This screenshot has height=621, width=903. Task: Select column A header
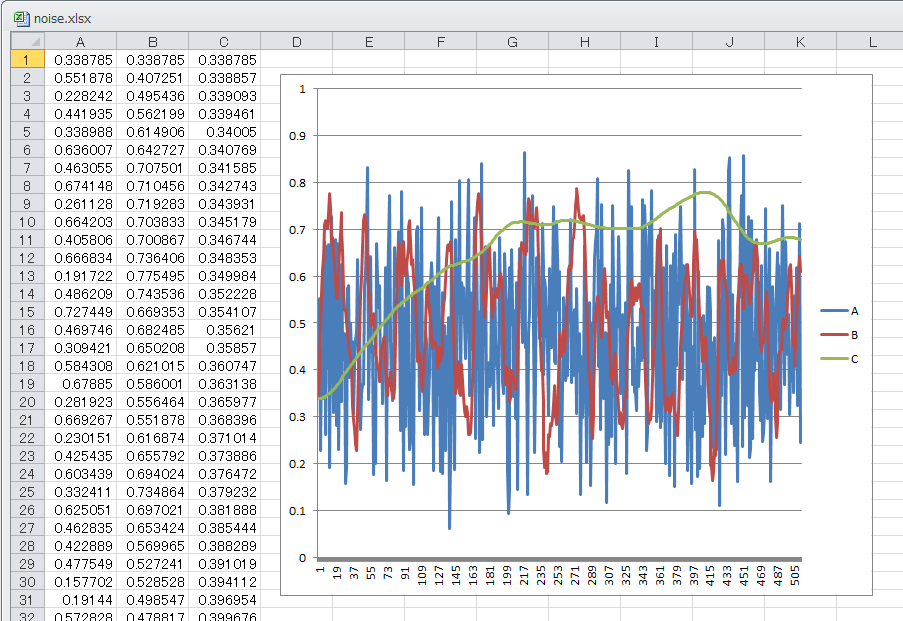coord(80,41)
